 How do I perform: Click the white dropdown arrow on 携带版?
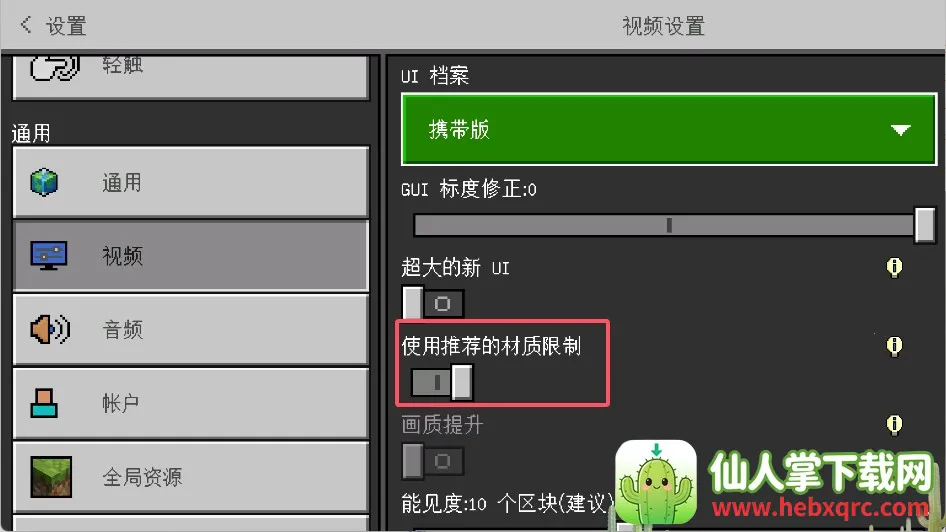[x=900, y=130]
